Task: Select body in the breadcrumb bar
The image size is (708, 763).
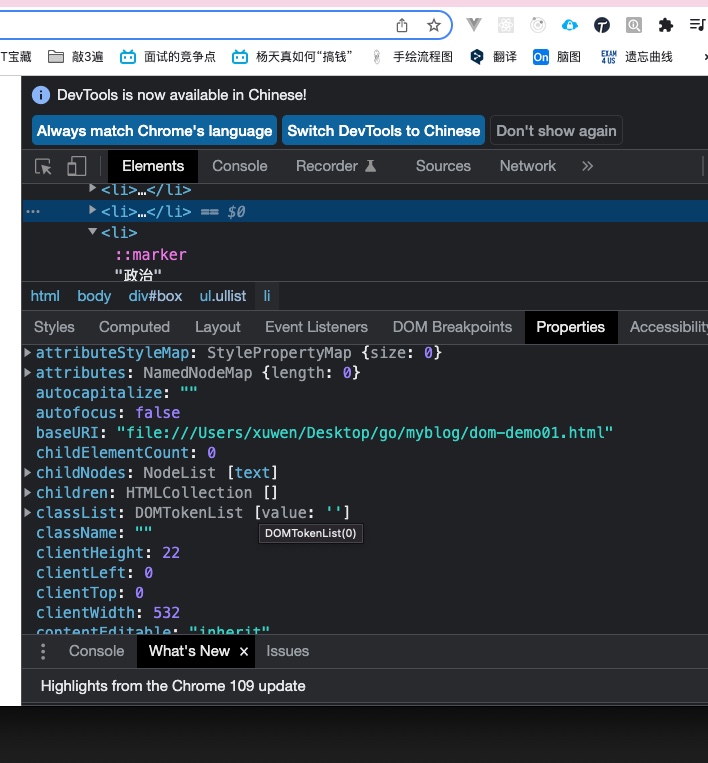Action: coord(94,296)
